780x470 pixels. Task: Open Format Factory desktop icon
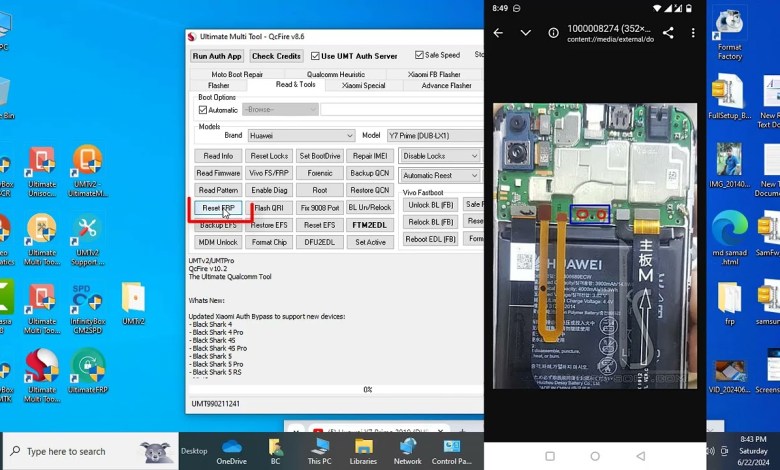tap(730, 32)
